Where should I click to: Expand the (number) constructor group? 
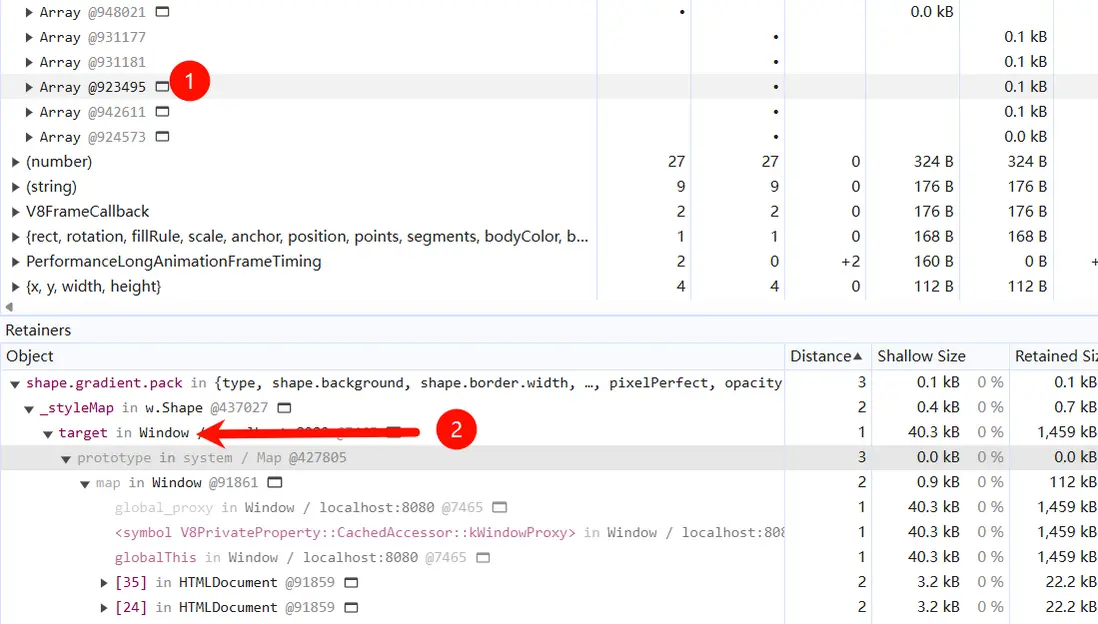(x=15, y=162)
